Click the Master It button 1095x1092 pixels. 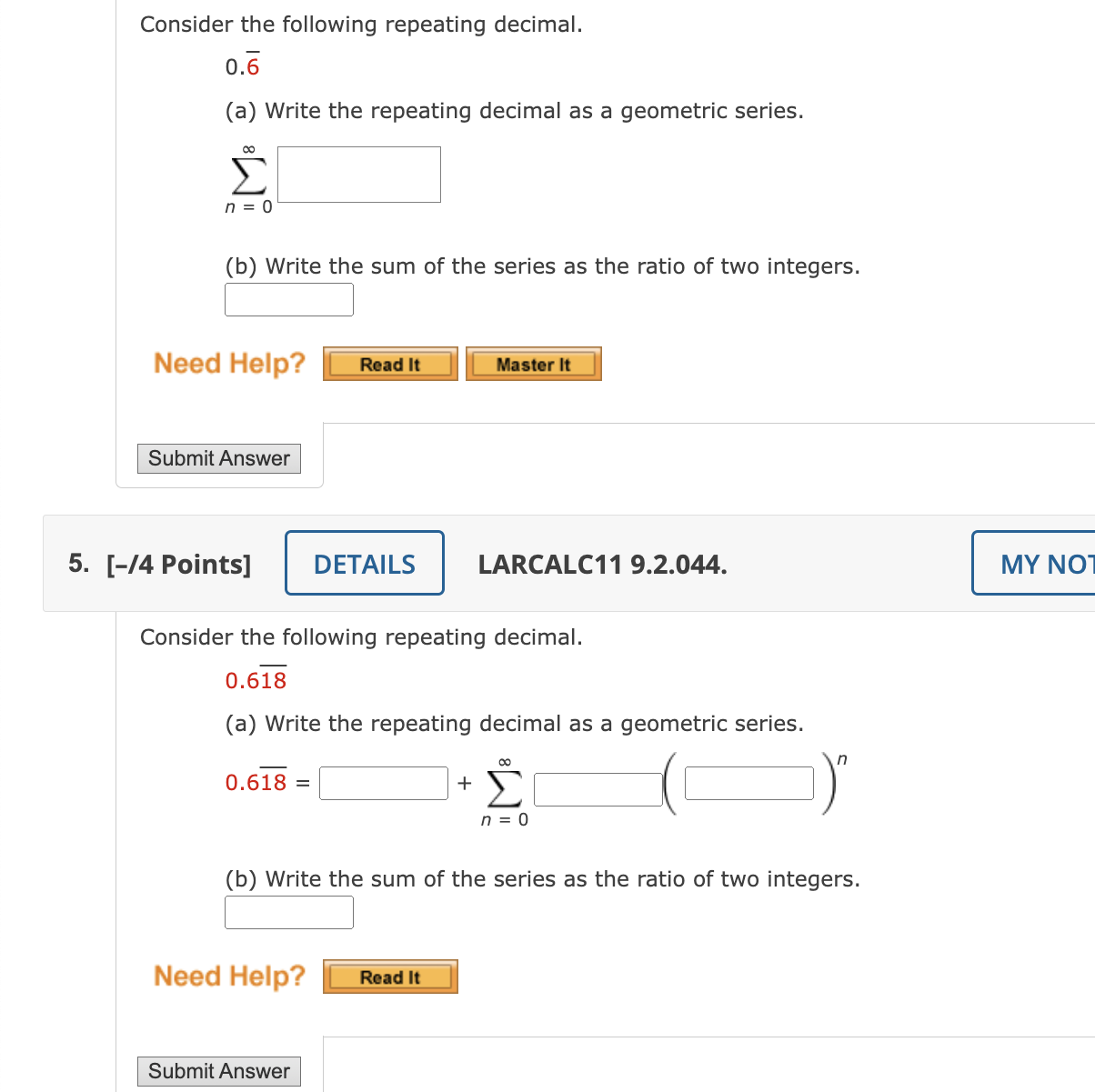coord(533,364)
